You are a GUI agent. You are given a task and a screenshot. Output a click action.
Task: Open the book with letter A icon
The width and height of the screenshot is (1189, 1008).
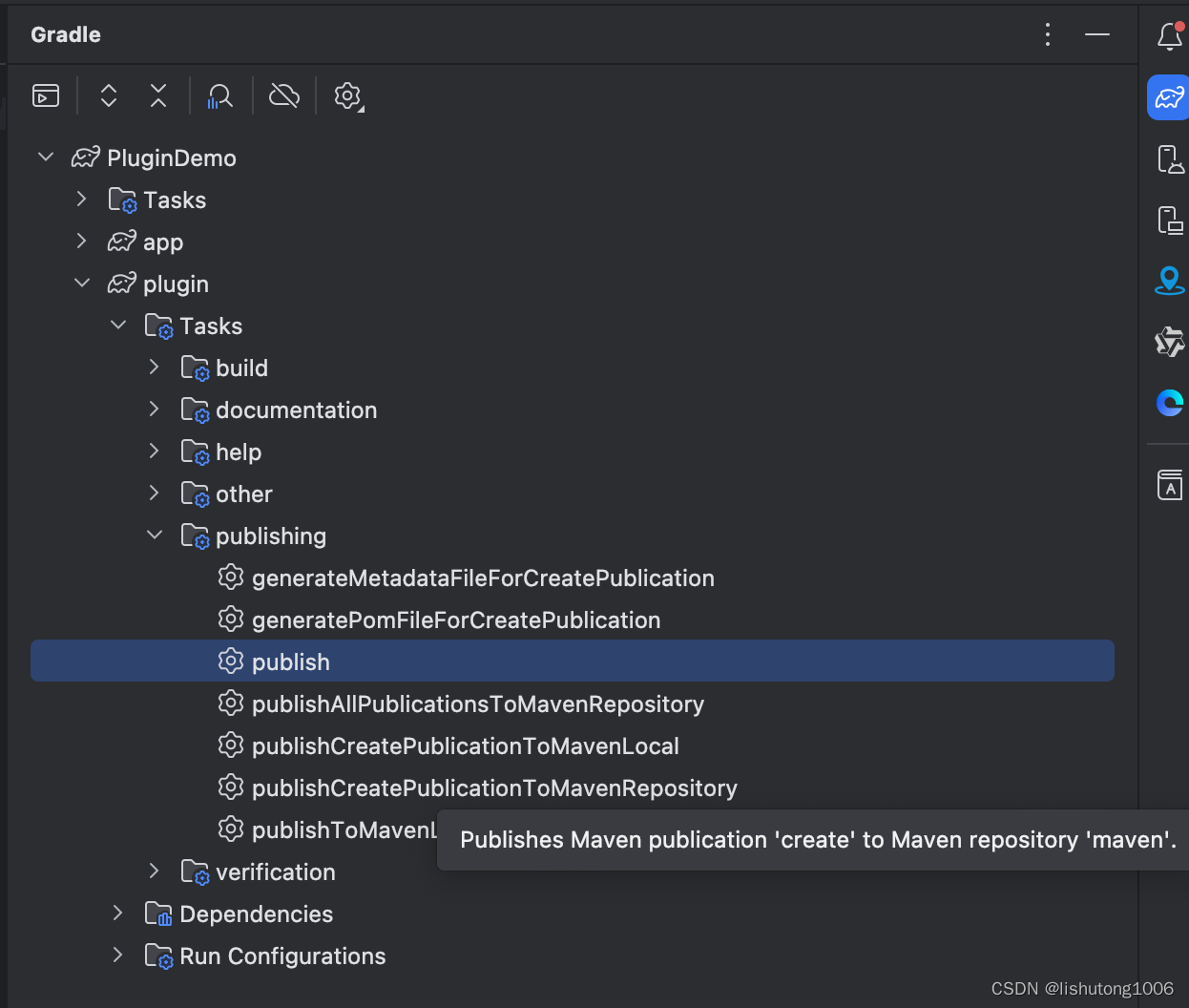tap(1170, 485)
